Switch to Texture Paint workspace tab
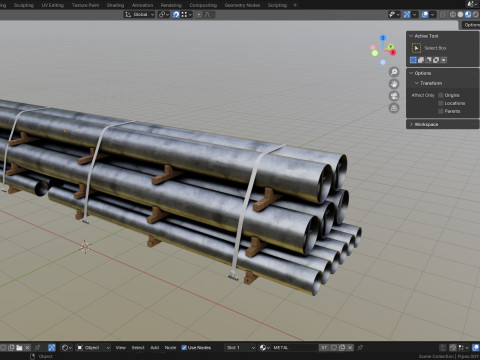 point(85,5)
